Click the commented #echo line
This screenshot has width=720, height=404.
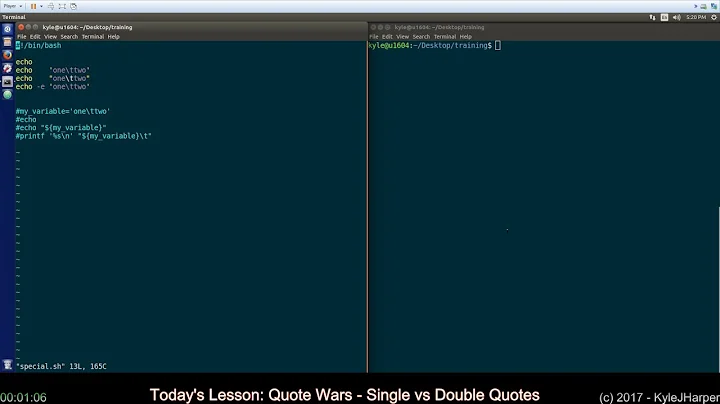26,119
